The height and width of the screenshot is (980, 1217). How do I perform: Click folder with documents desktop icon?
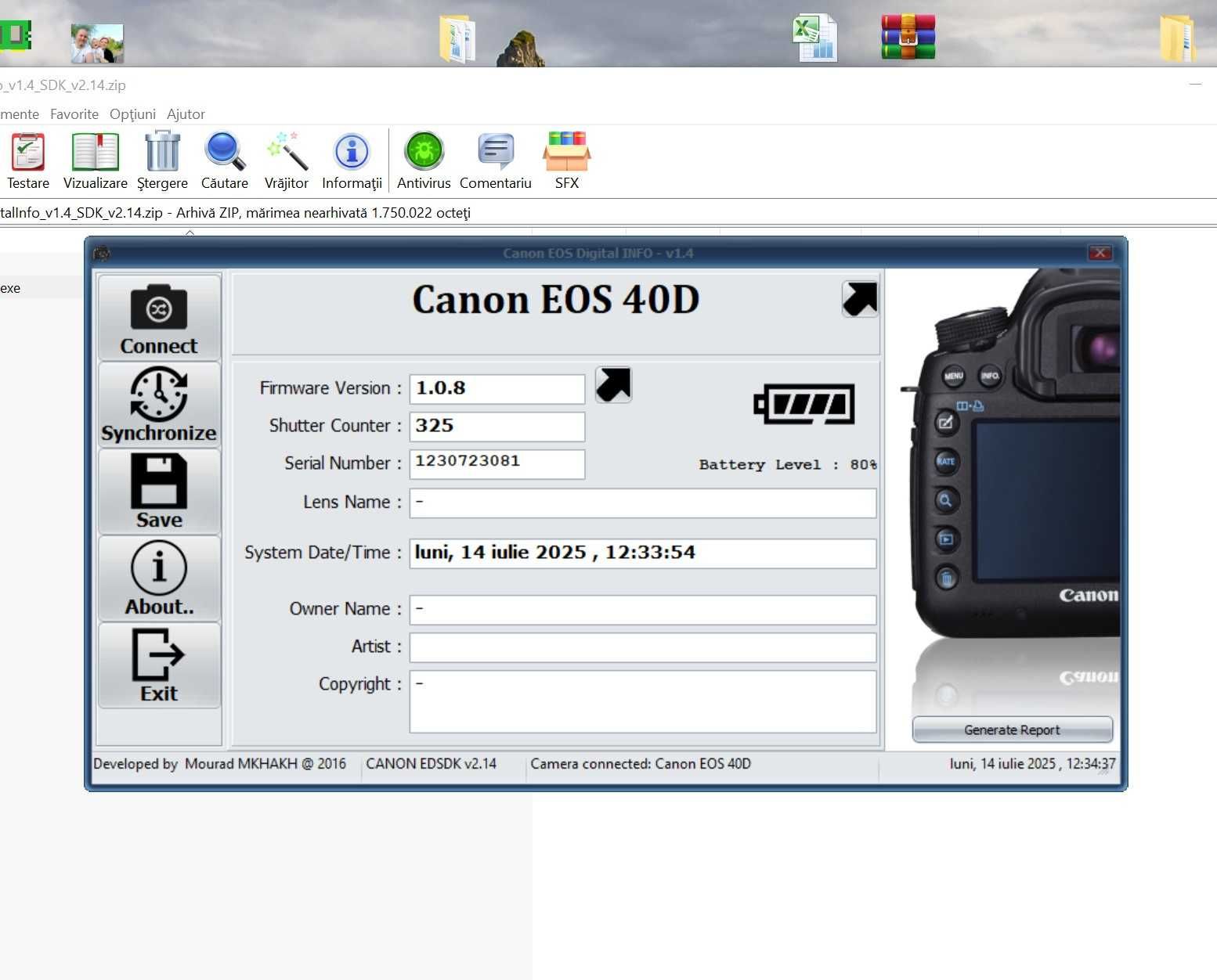point(457,39)
